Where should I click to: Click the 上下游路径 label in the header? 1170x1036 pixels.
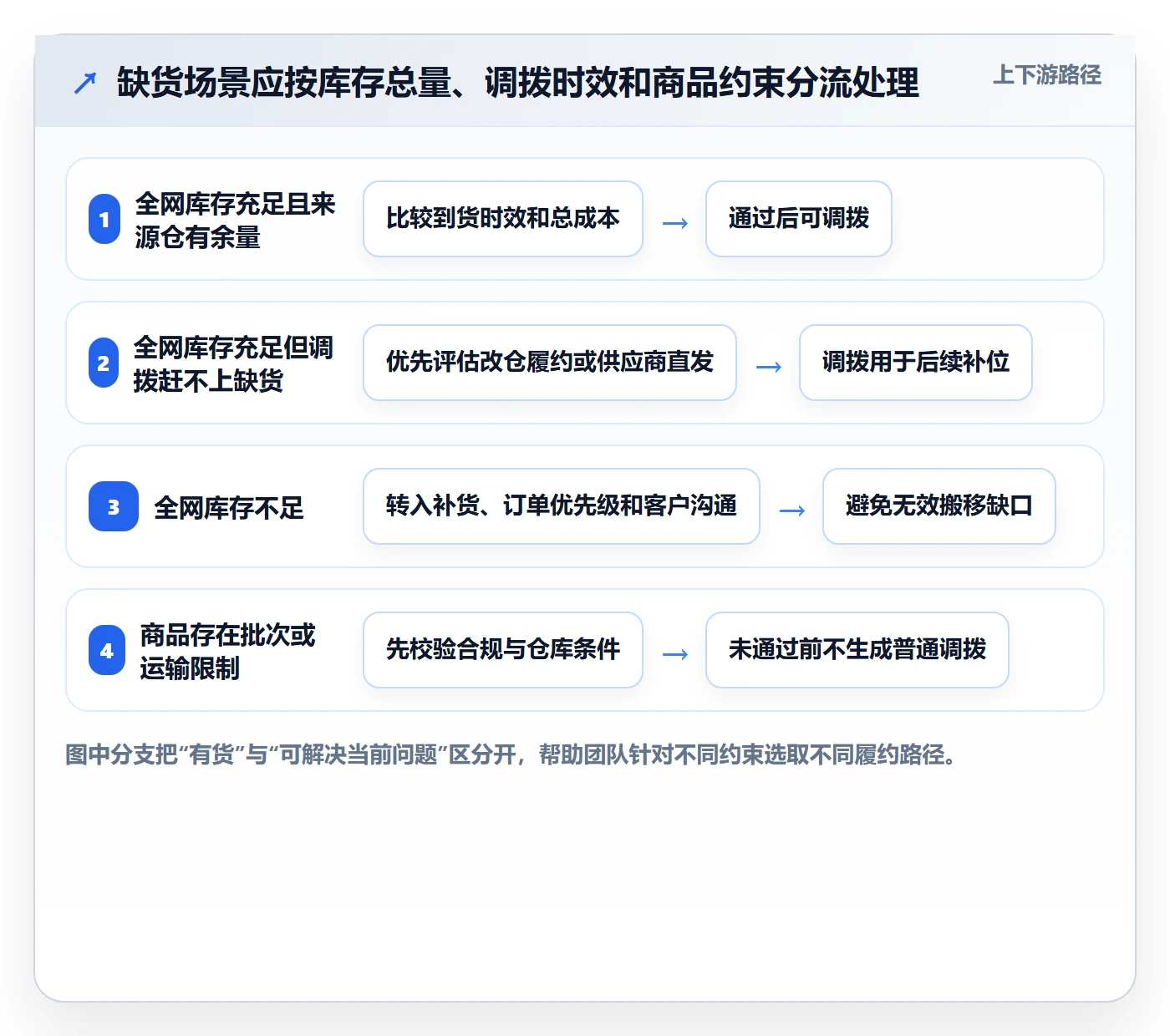[x=1047, y=75]
